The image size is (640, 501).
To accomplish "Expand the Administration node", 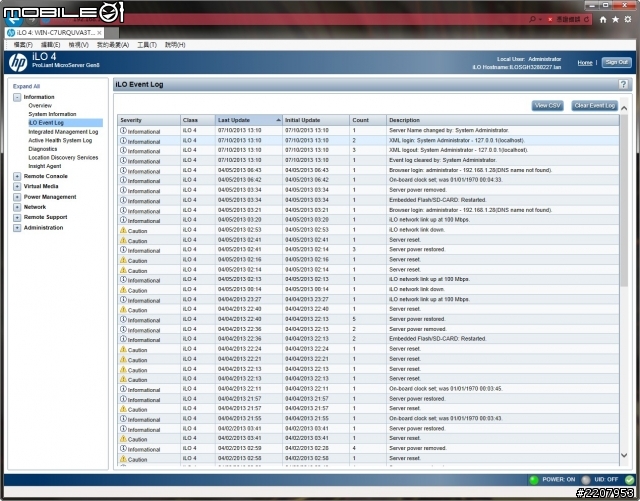I will point(17,228).
